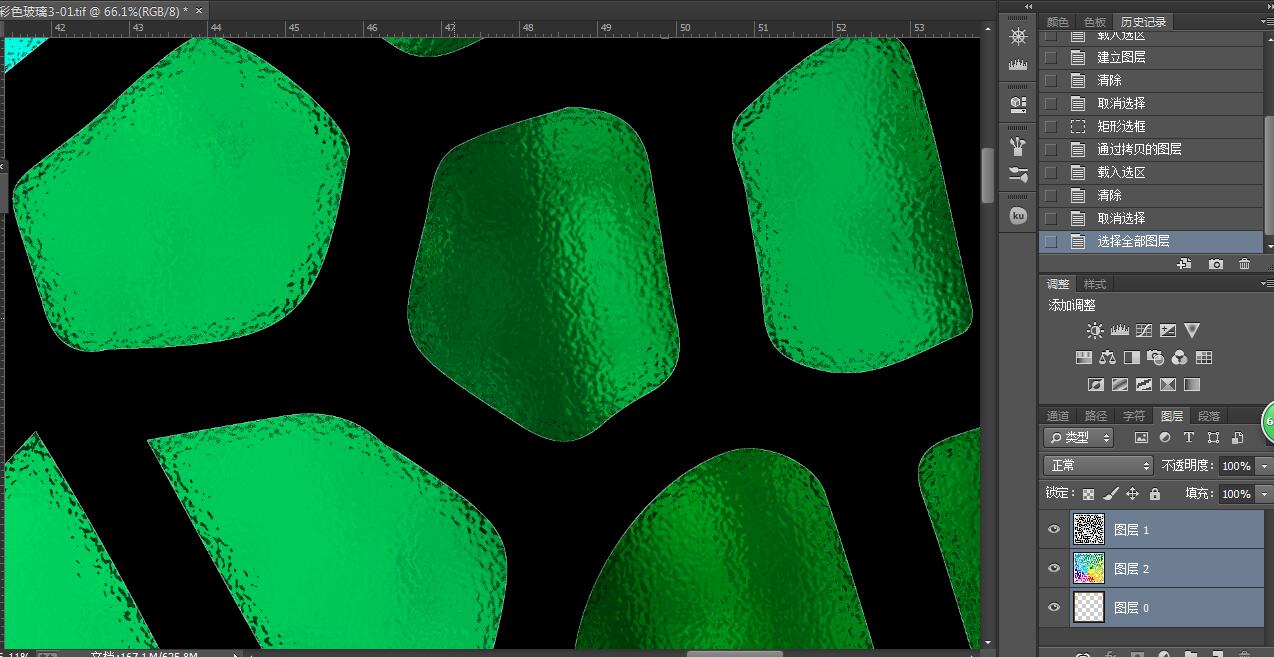Open the 3D properties cube icon in dock
Image resolution: width=1274 pixels, height=657 pixels.
[1018, 103]
